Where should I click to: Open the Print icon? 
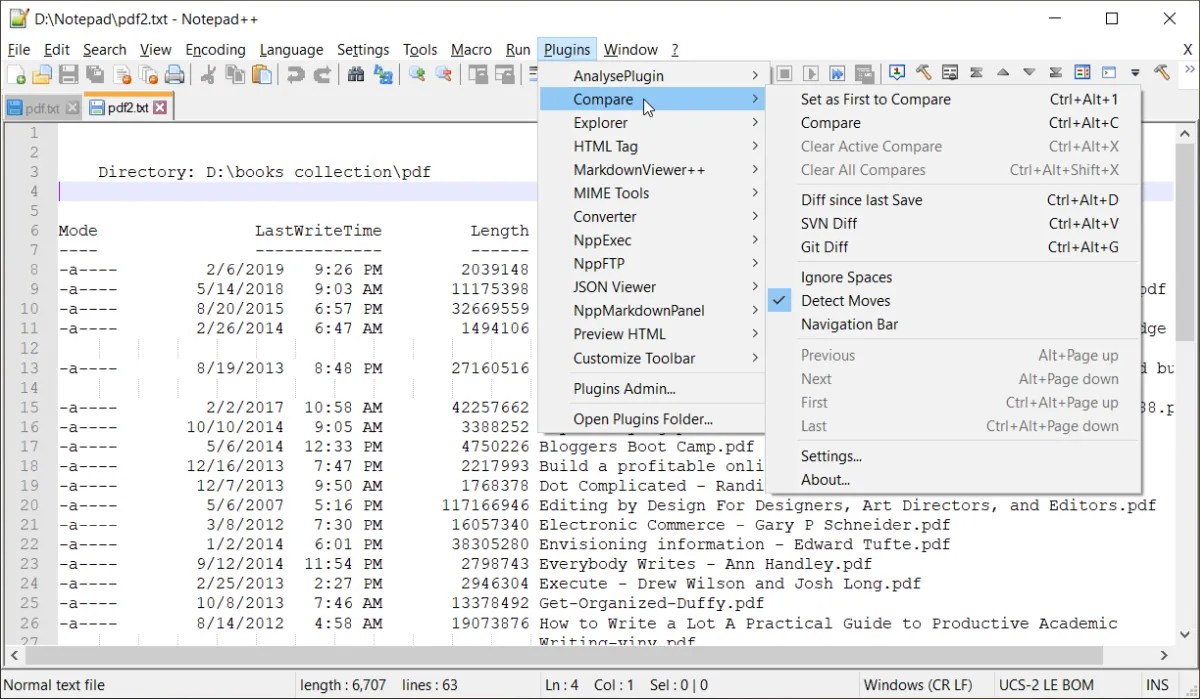coord(174,73)
